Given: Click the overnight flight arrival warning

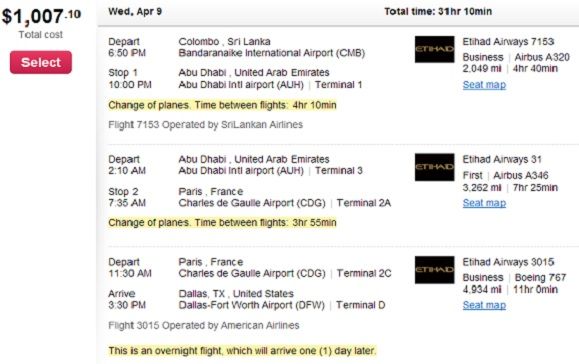Looking at the screenshot, I should pos(242,351).
